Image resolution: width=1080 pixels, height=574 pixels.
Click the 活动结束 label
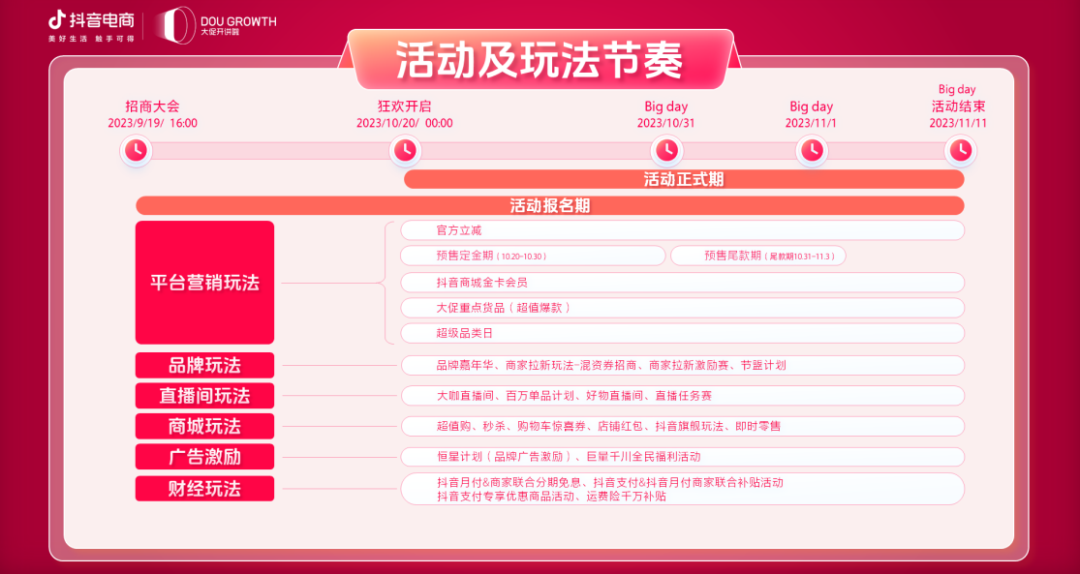pyautogui.click(x=957, y=106)
